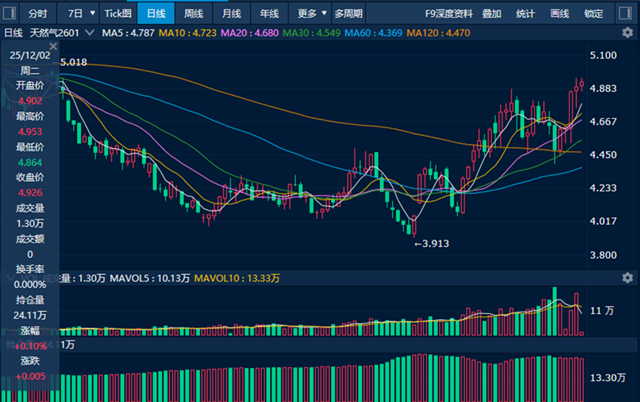Click the 开盘价 value 4.902
Screen dimensions: 640x402
click(30, 101)
